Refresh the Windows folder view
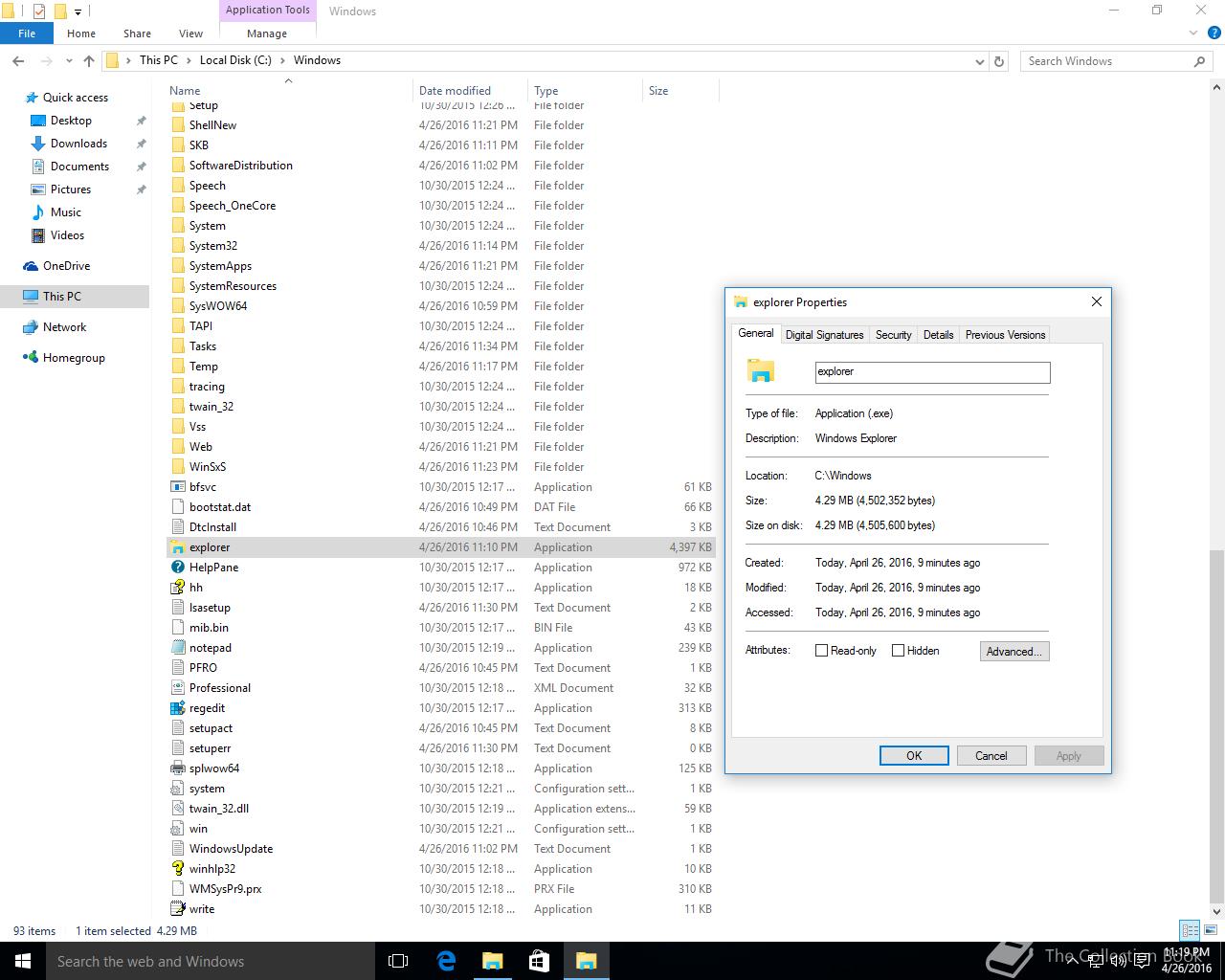 click(999, 60)
